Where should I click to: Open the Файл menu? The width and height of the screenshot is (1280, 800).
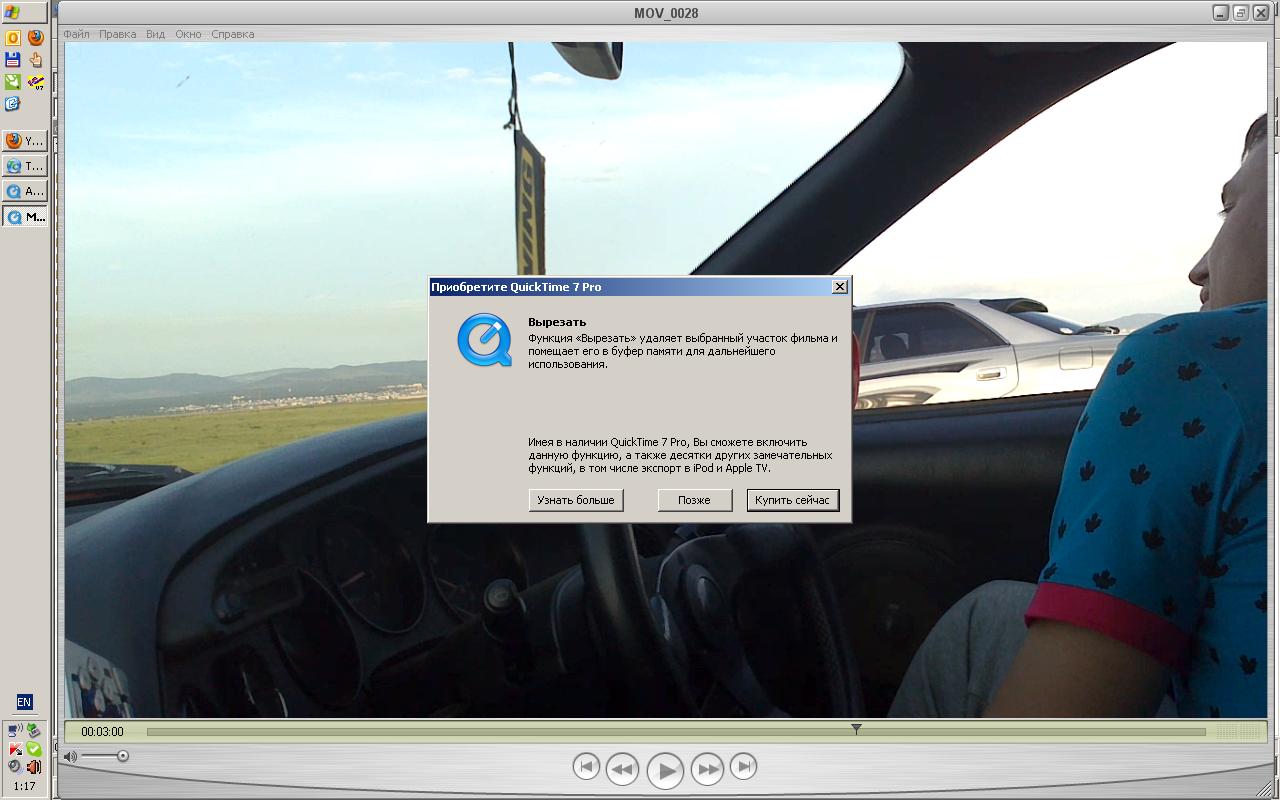[76, 34]
